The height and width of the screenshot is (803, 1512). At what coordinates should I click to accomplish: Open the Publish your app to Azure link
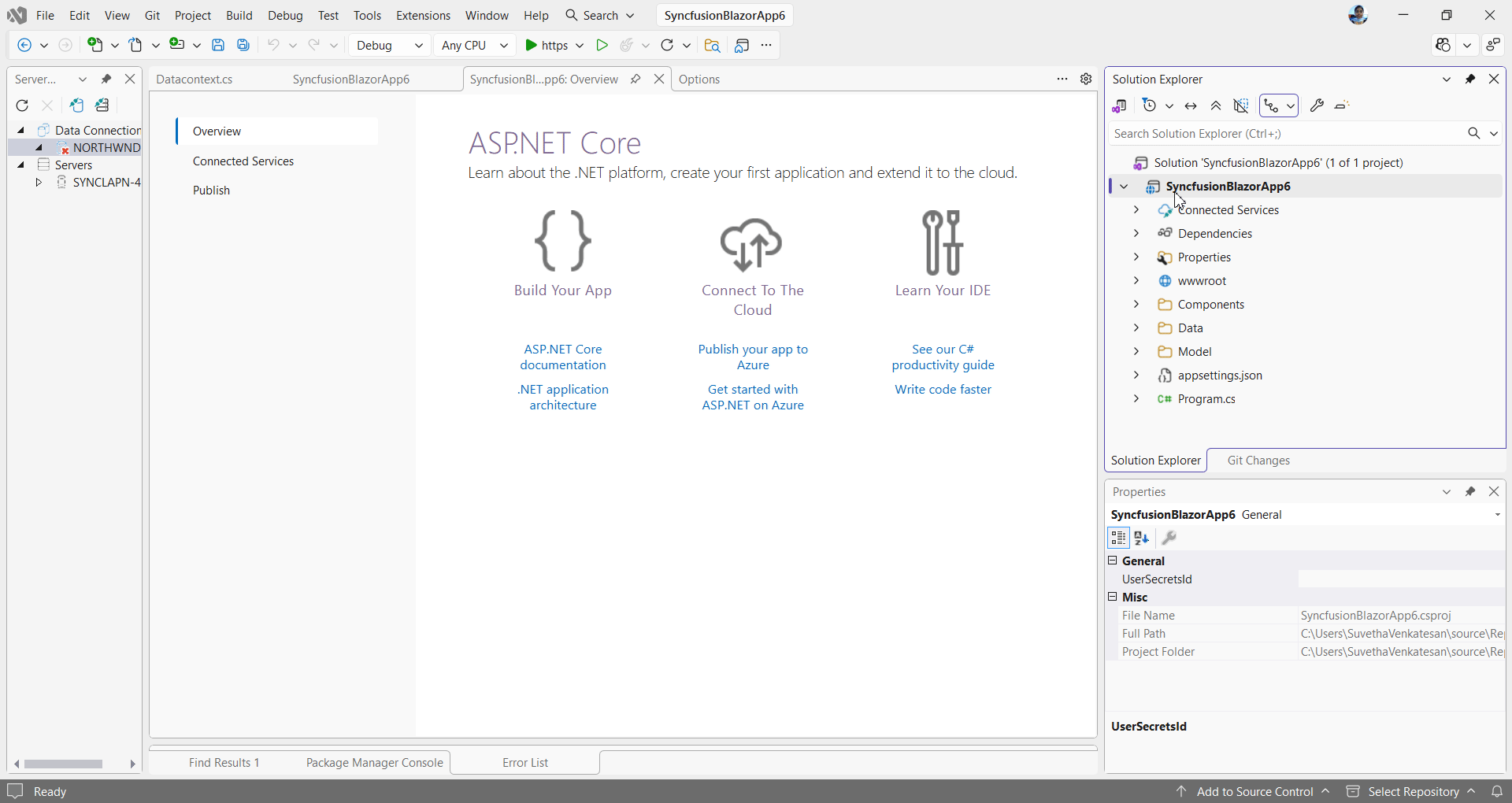[x=753, y=357]
